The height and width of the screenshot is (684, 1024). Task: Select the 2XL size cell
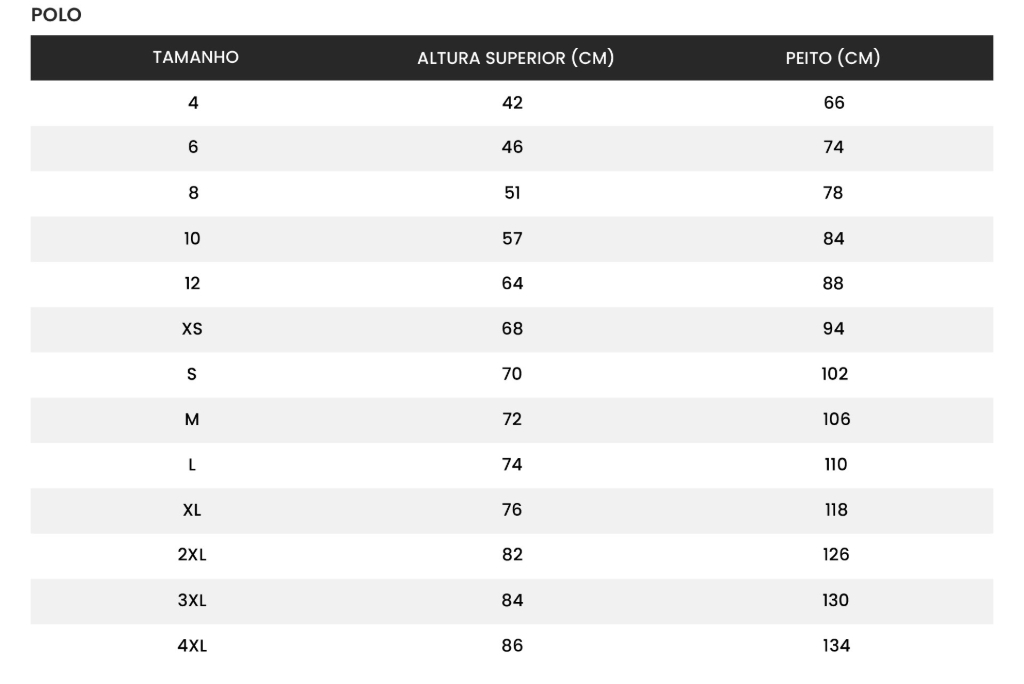click(192, 555)
